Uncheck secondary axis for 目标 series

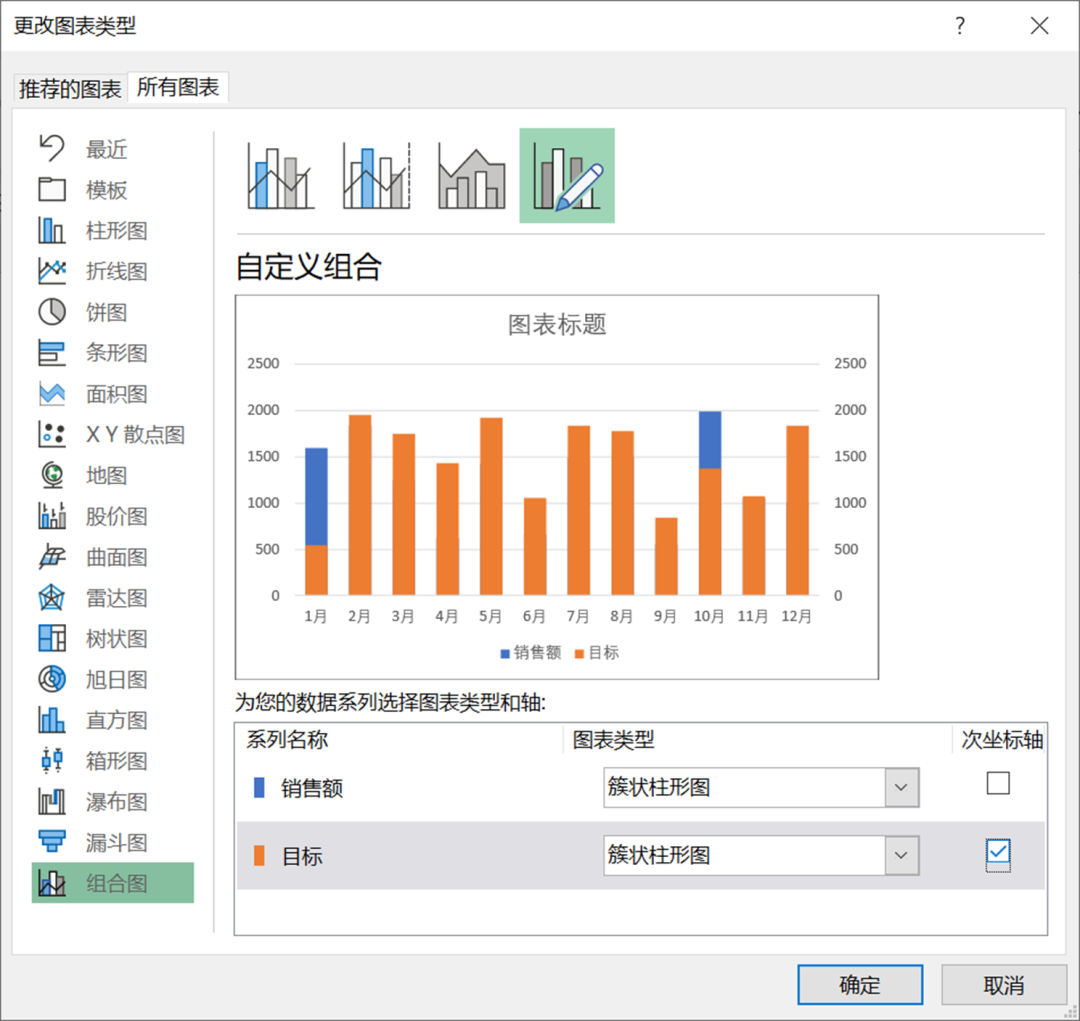click(998, 852)
